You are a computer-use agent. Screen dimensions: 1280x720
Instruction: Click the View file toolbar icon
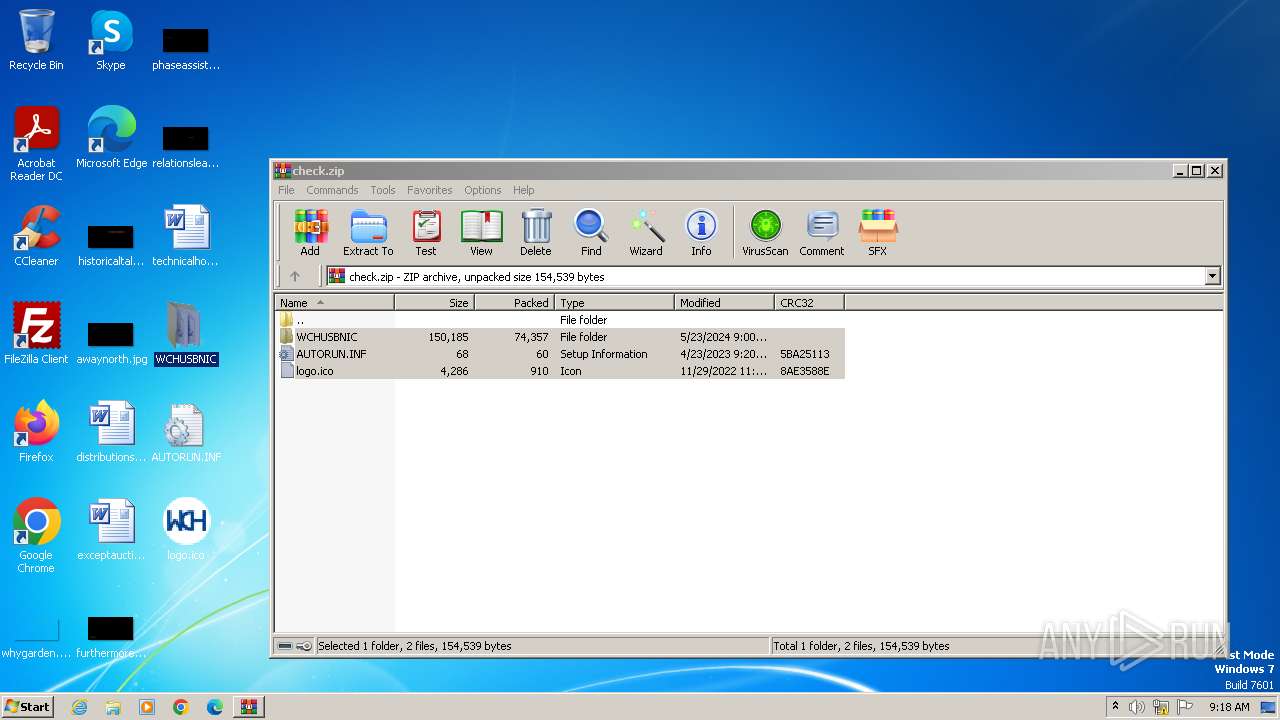[481, 233]
